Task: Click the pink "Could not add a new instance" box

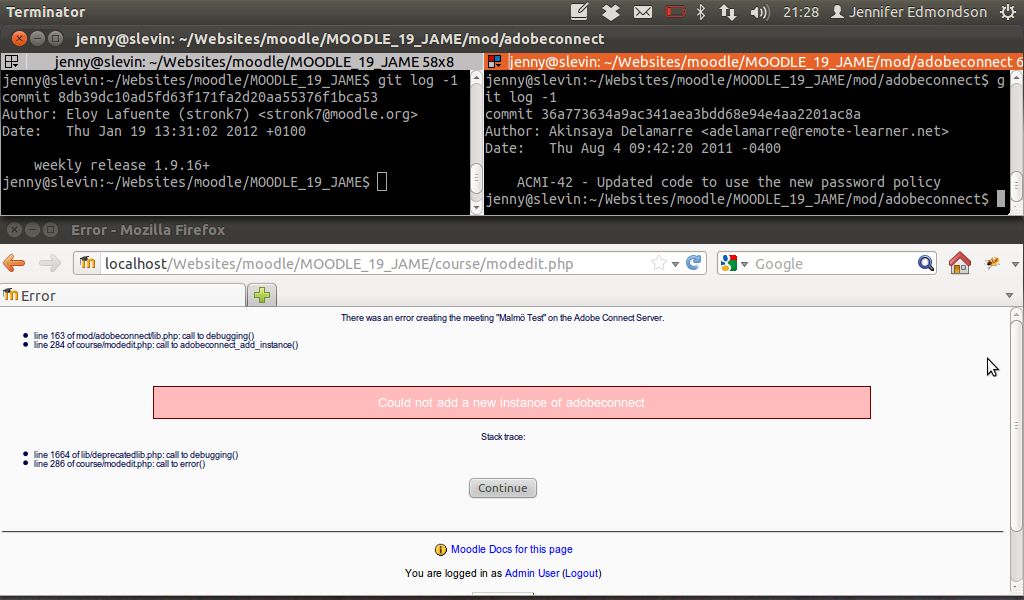Action: [511, 402]
